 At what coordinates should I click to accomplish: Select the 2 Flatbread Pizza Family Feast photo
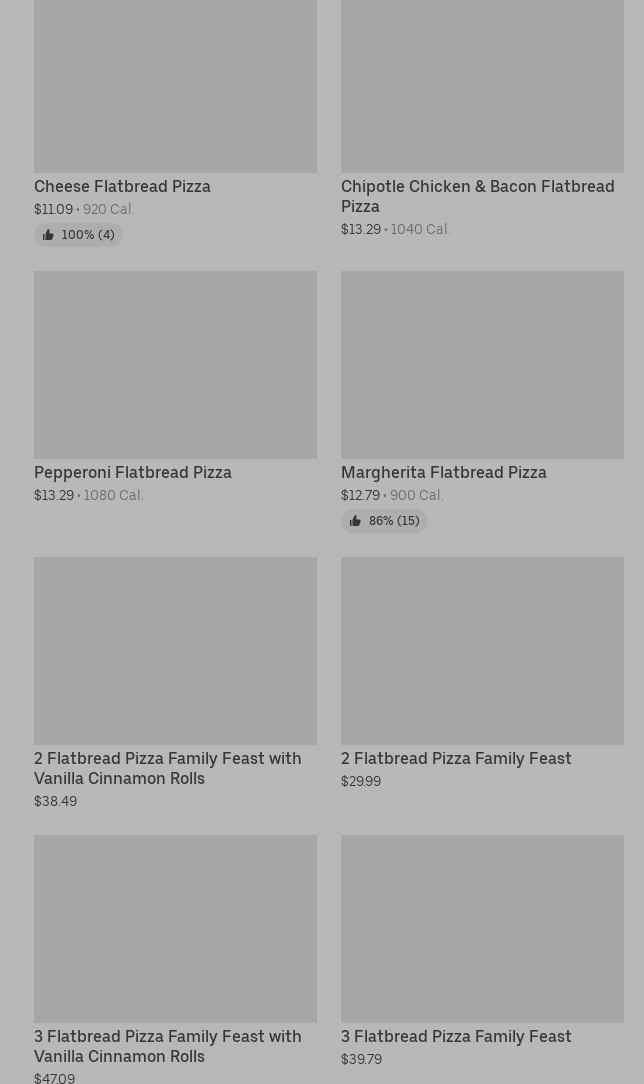[x=482, y=650]
